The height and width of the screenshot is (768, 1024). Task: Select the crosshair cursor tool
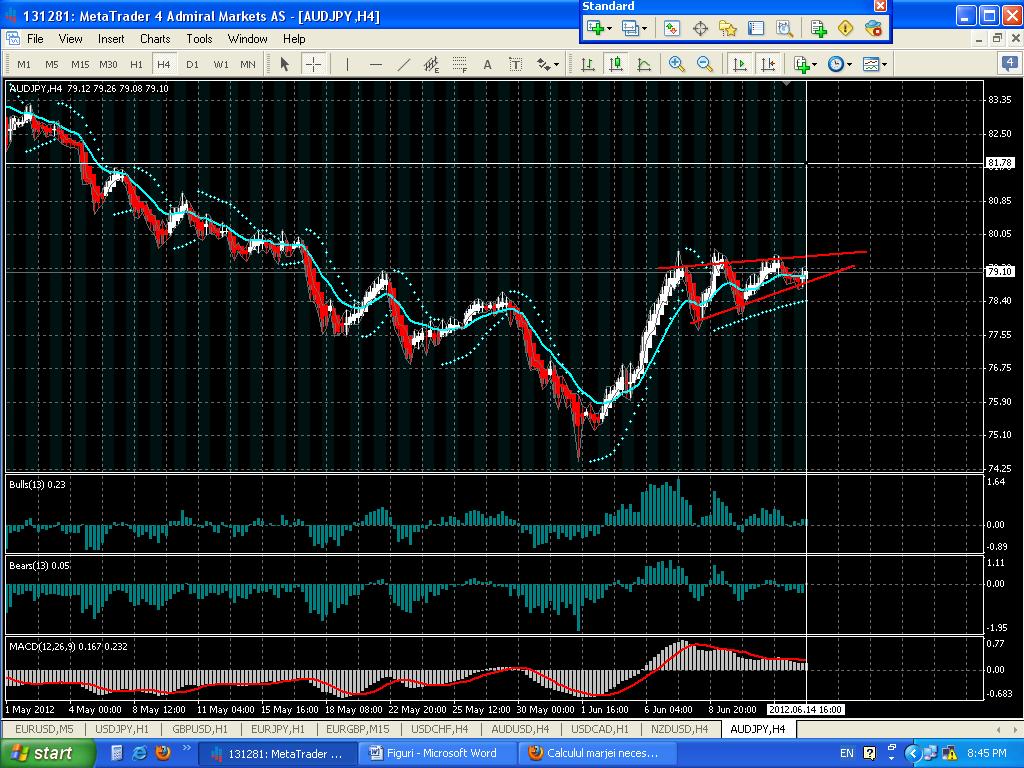(313, 64)
